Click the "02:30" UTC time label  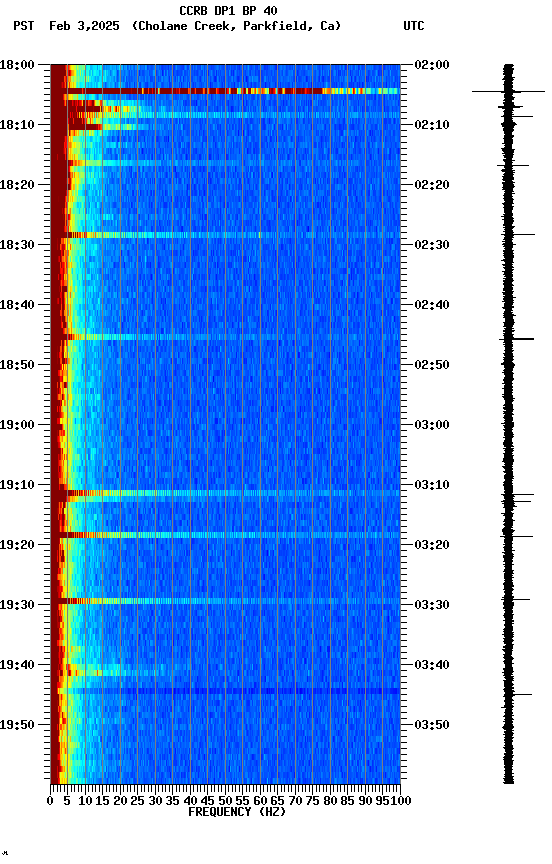tap(432, 245)
